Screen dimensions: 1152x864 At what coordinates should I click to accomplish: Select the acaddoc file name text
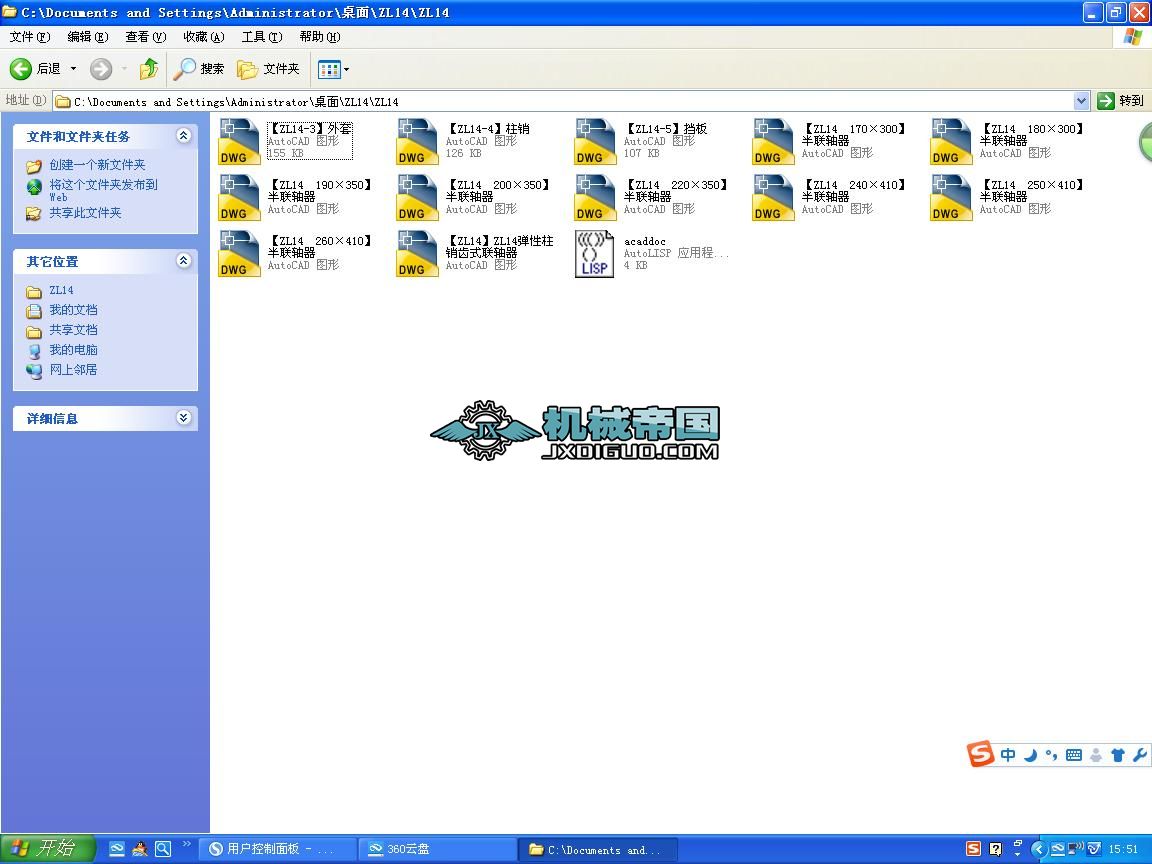tap(644, 241)
